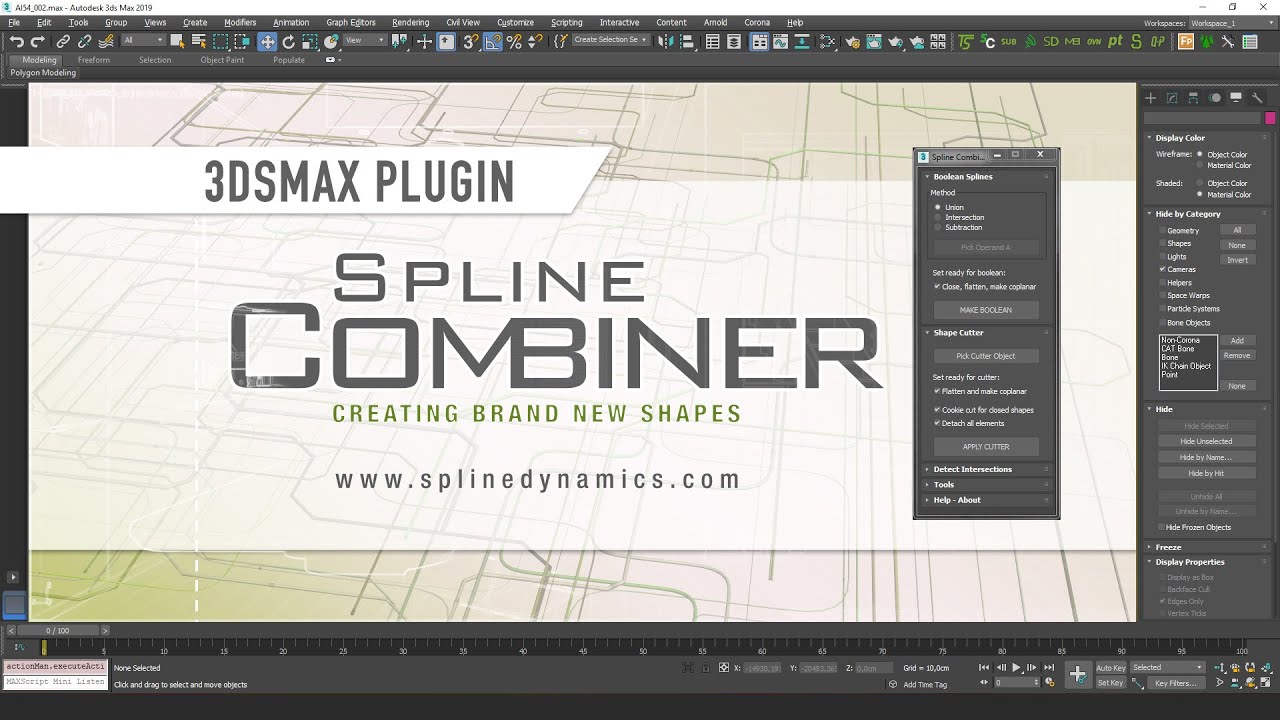Image resolution: width=1280 pixels, height=720 pixels.
Task: Toggle 'Flatten and make coplanar' checkbox
Action: [x=937, y=392]
